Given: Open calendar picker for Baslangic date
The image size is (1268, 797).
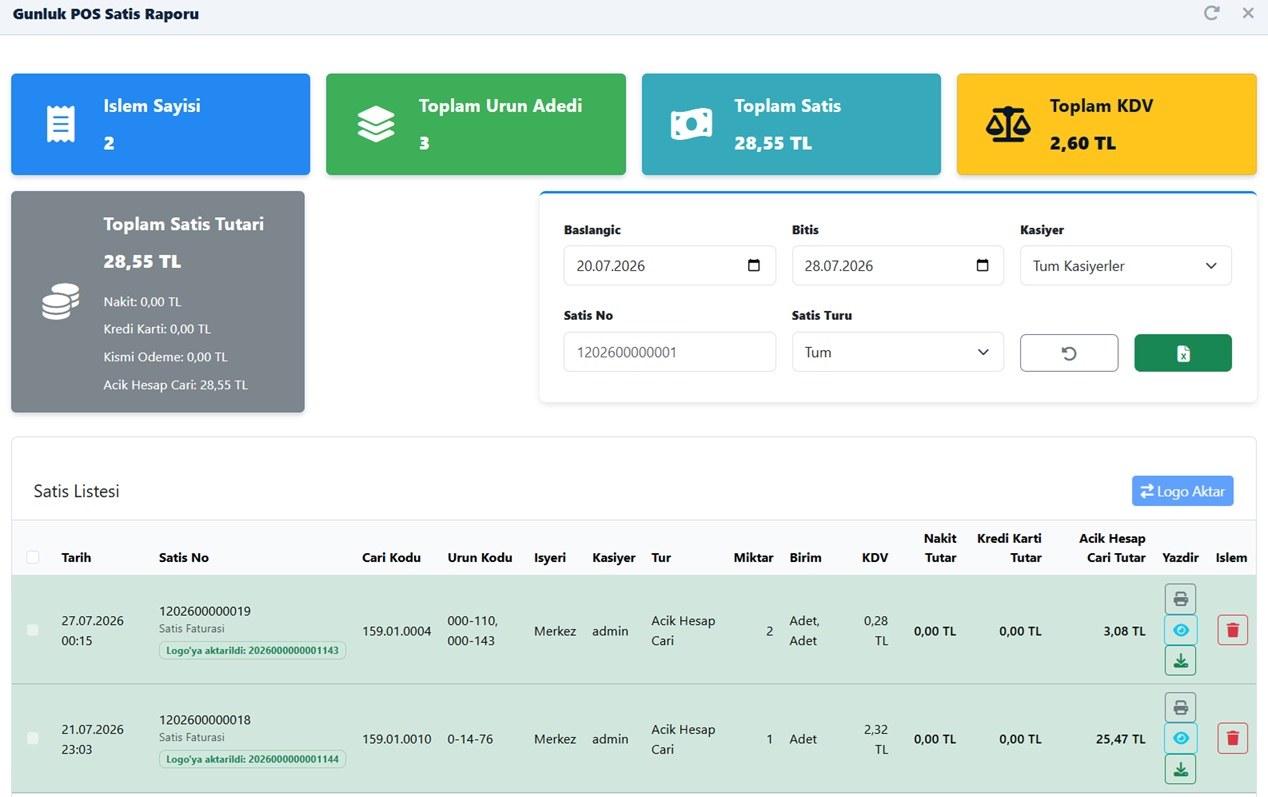Looking at the screenshot, I should [x=754, y=266].
